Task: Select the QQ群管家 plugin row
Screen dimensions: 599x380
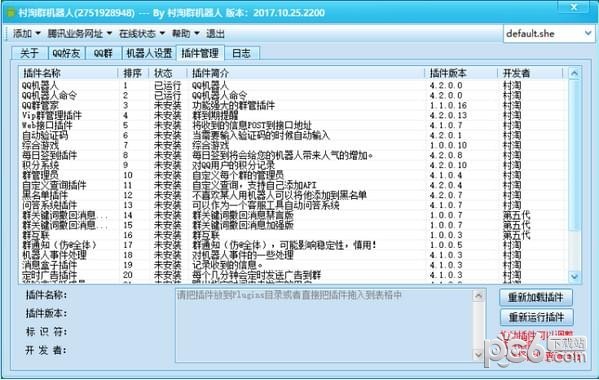Action: point(292,105)
